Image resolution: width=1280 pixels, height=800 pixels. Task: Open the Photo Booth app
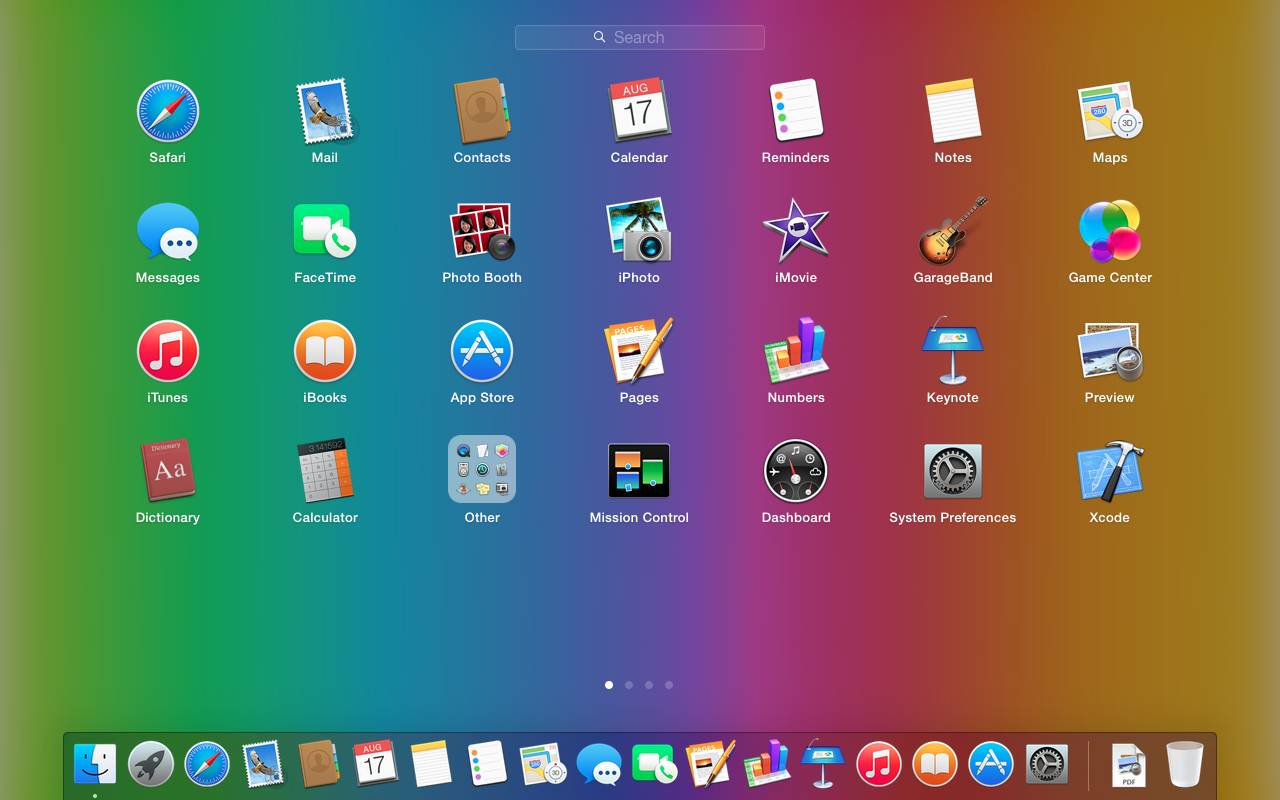click(482, 231)
